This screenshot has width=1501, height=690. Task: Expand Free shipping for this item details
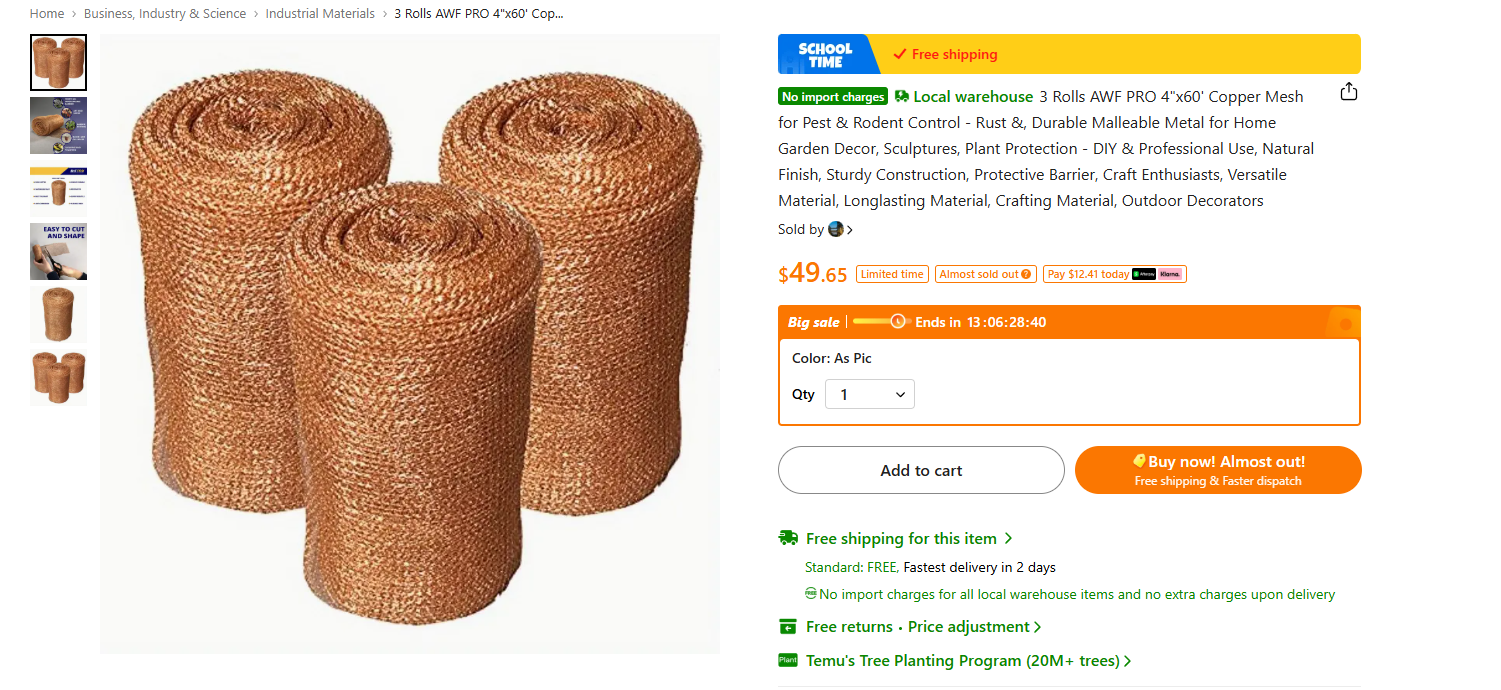click(909, 539)
